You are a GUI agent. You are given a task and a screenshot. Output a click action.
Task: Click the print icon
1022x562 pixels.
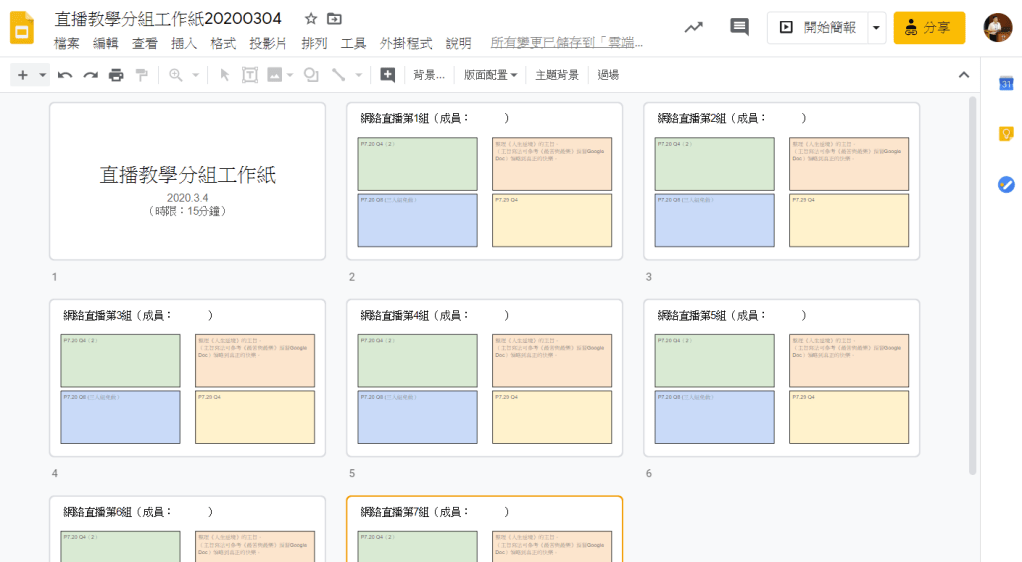[x=116, y=75]
